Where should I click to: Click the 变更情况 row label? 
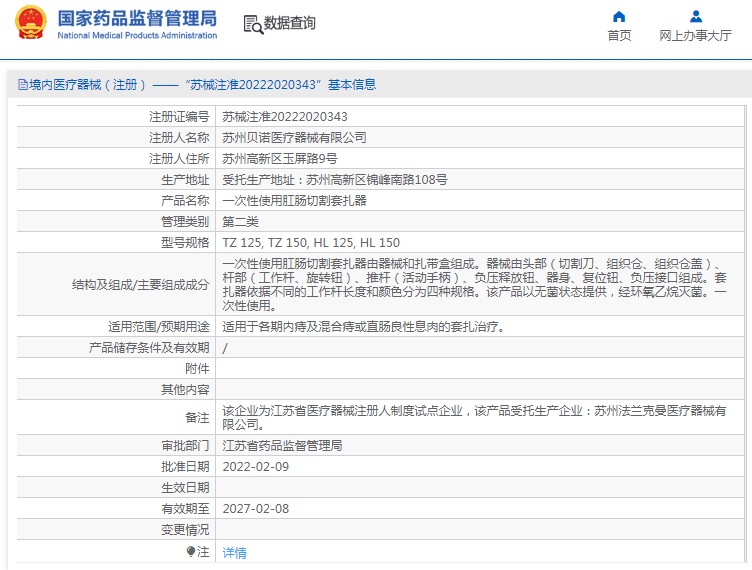[186, 530]
